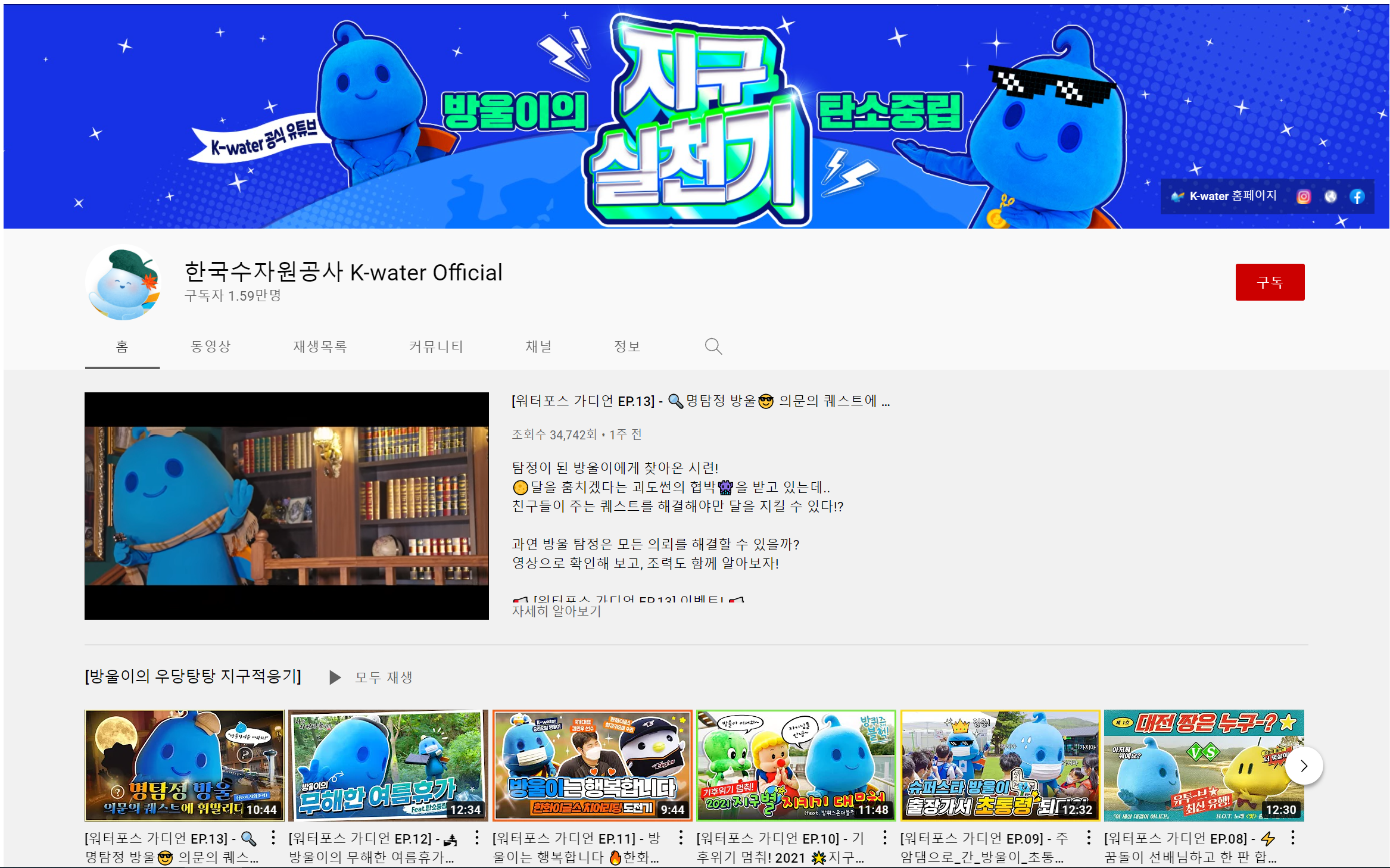Image resolution: width=1390 pixels, height=868 pixels.
Task: Switch to the 정보 tab
Action: (x=627, y=346)
